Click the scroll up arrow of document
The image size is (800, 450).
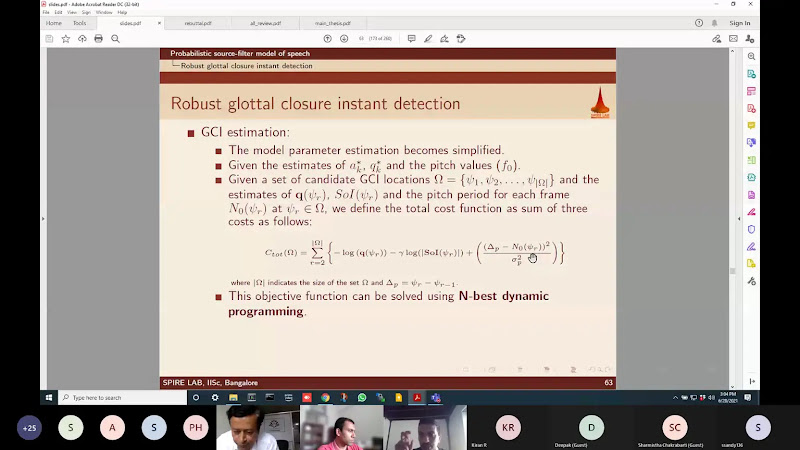[x=732, y=52]
